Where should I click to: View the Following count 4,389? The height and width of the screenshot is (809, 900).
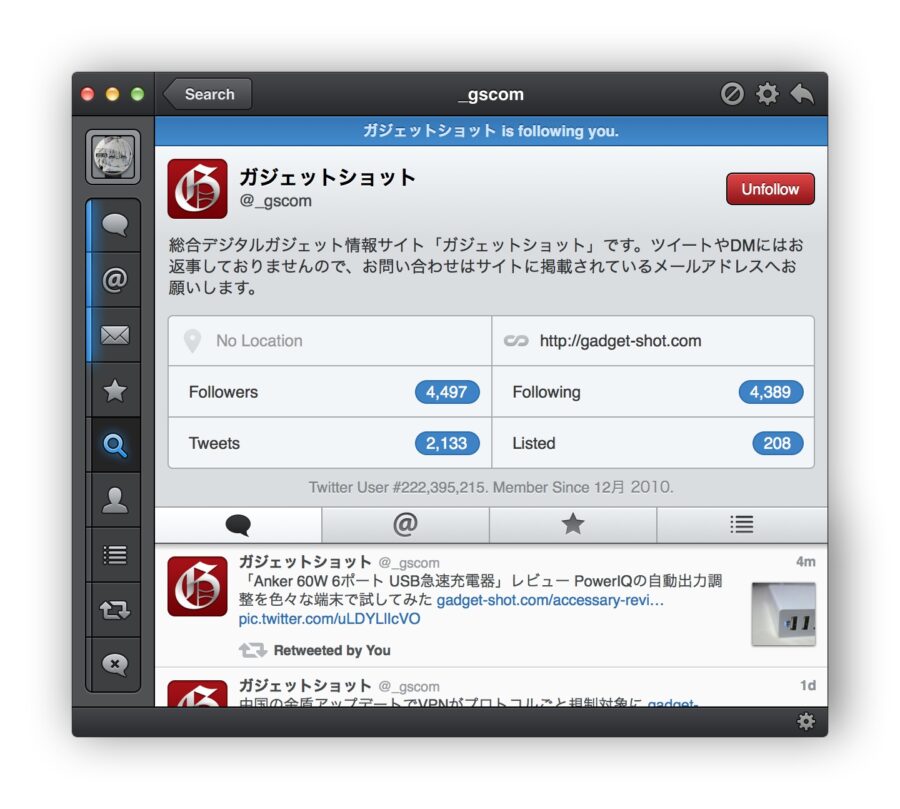pos(770,392)
